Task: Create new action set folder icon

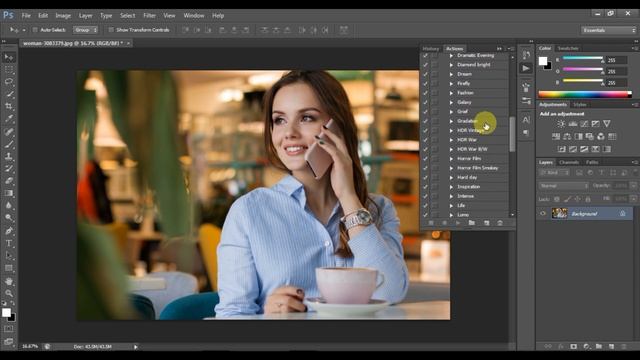Action: coord(472,223)
